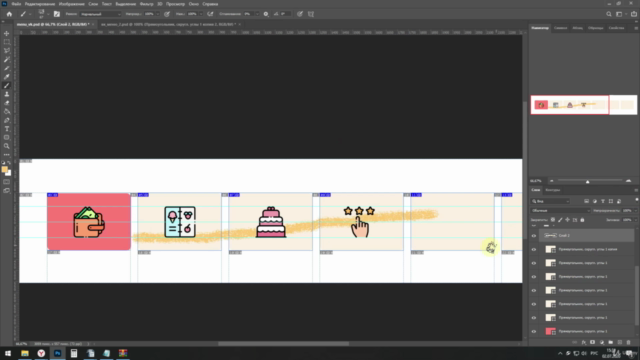Select the Horizontal Type tool
This screenshot has height=360, width=640.
tap(7, 129)
